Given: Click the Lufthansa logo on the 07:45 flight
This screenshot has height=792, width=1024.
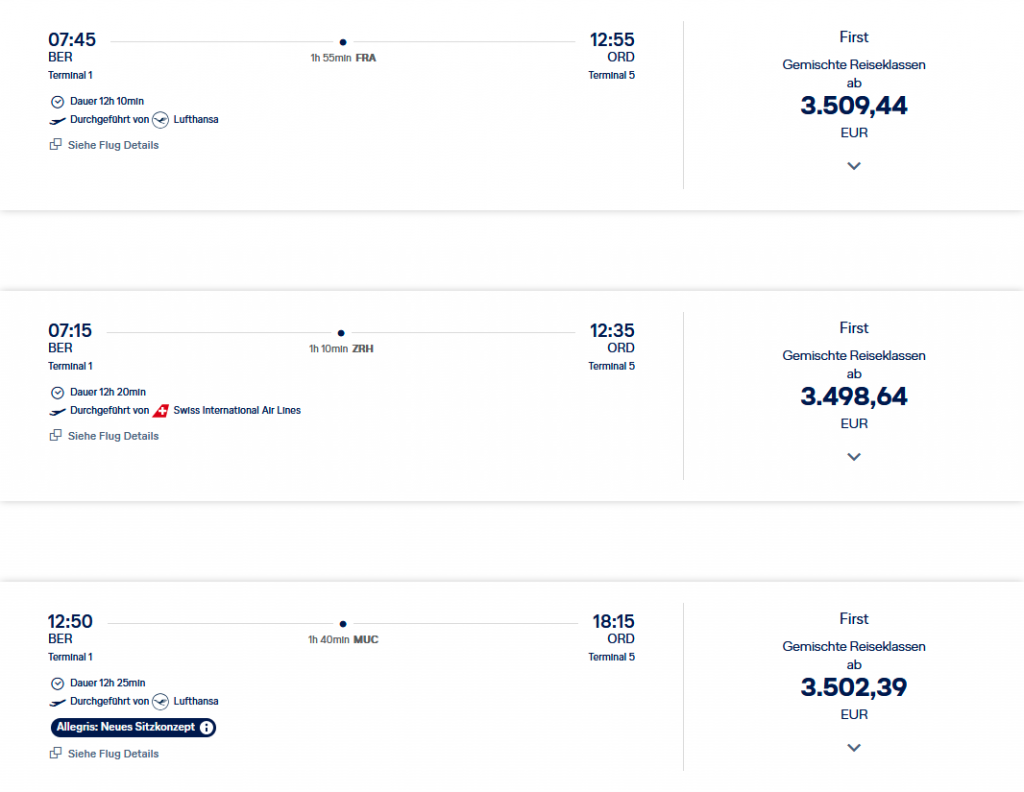Looking at the screenshot, I should [x=161, y=119].
